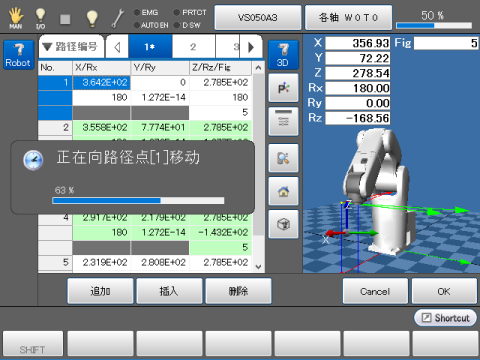Click the Y/Ry column header
This screenshot has width=480, height=360.
pos(160,68)
